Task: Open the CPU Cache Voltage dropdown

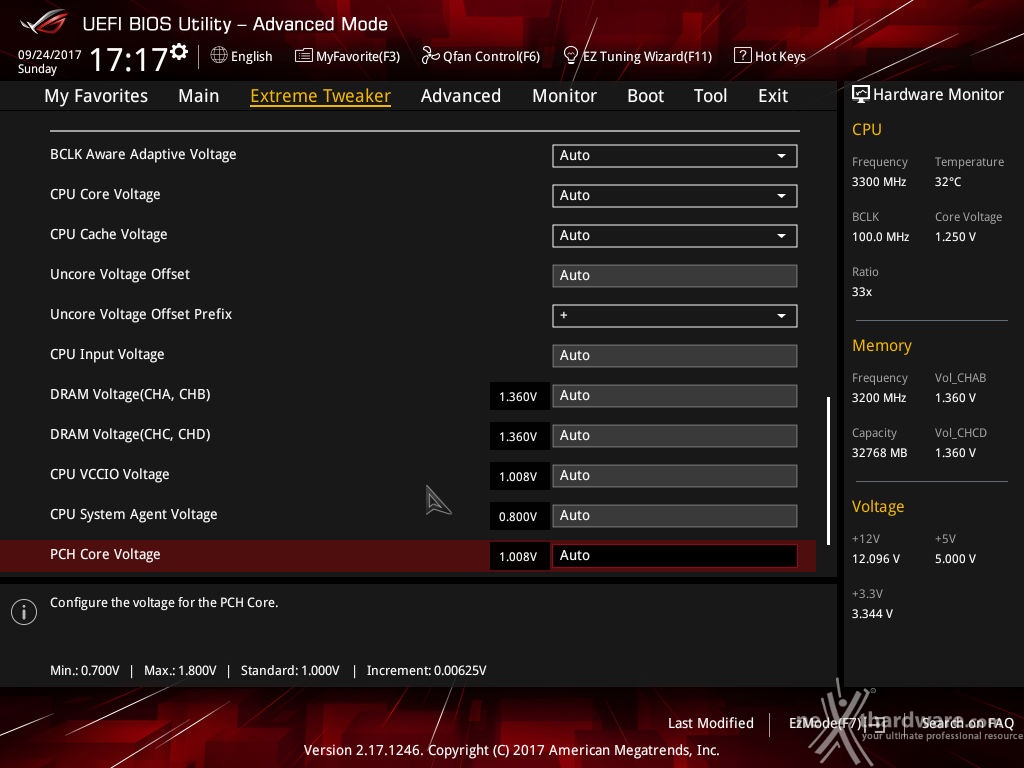Action: tap(675, 236)
